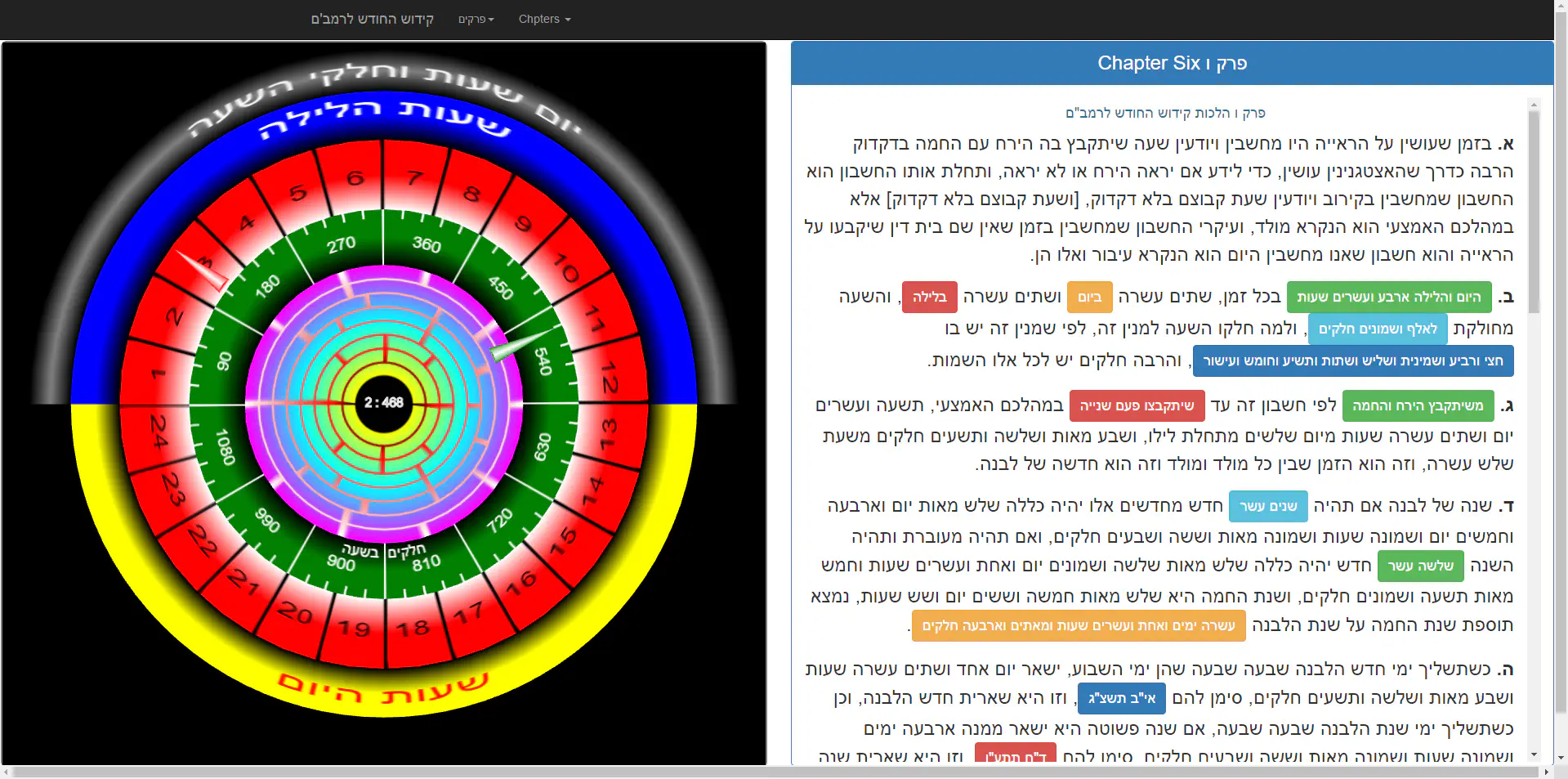
Task: Click the green שלשה עשר label
Action: pyautogui.click(x=1420, y=566)
